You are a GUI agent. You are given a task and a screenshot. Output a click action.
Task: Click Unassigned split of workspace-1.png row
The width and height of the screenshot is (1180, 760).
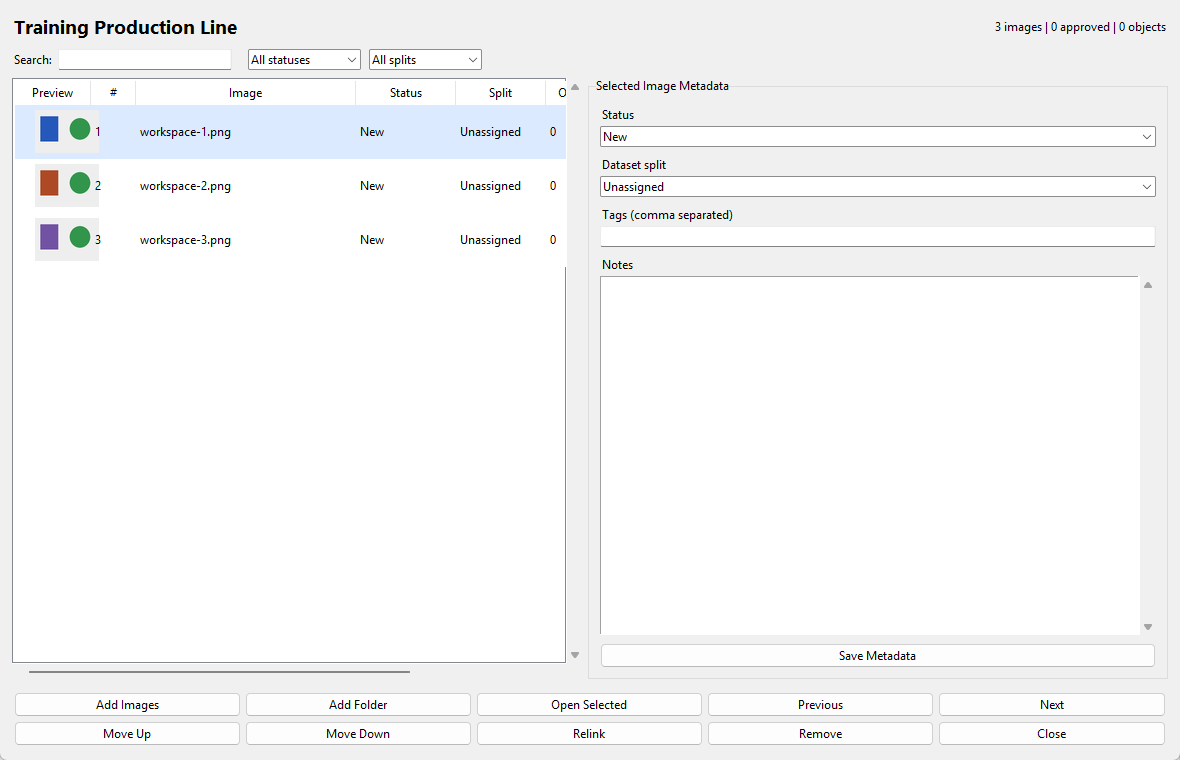coord(491,132)
